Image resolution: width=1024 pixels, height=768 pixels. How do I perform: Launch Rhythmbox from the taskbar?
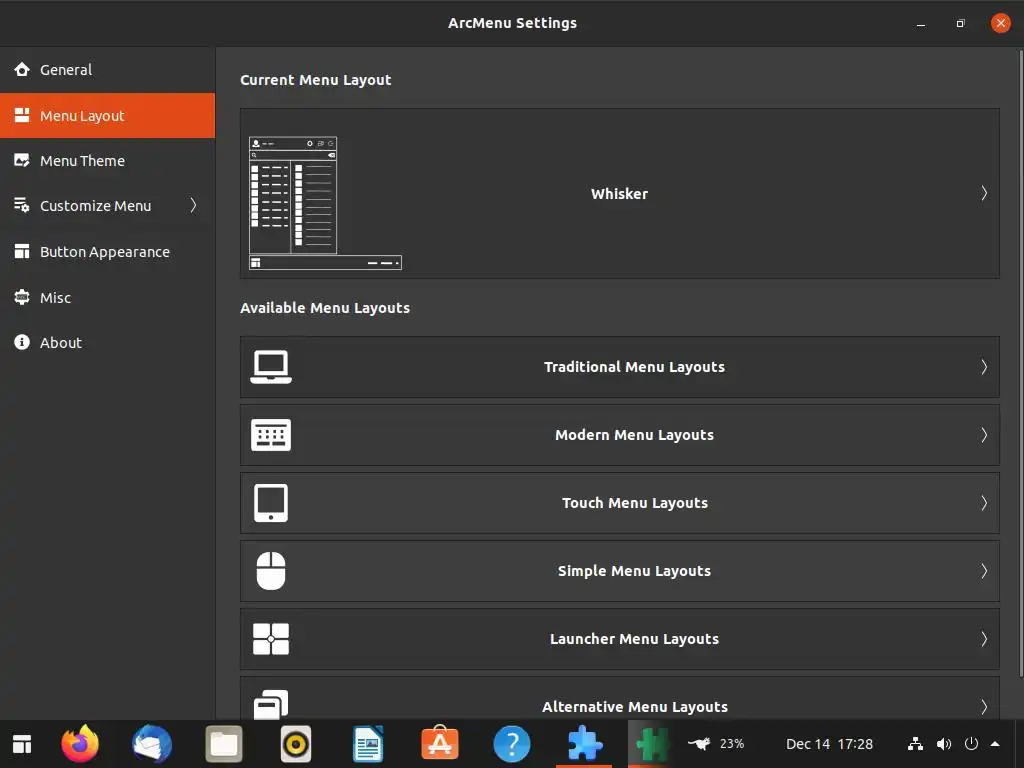point(296,744)
